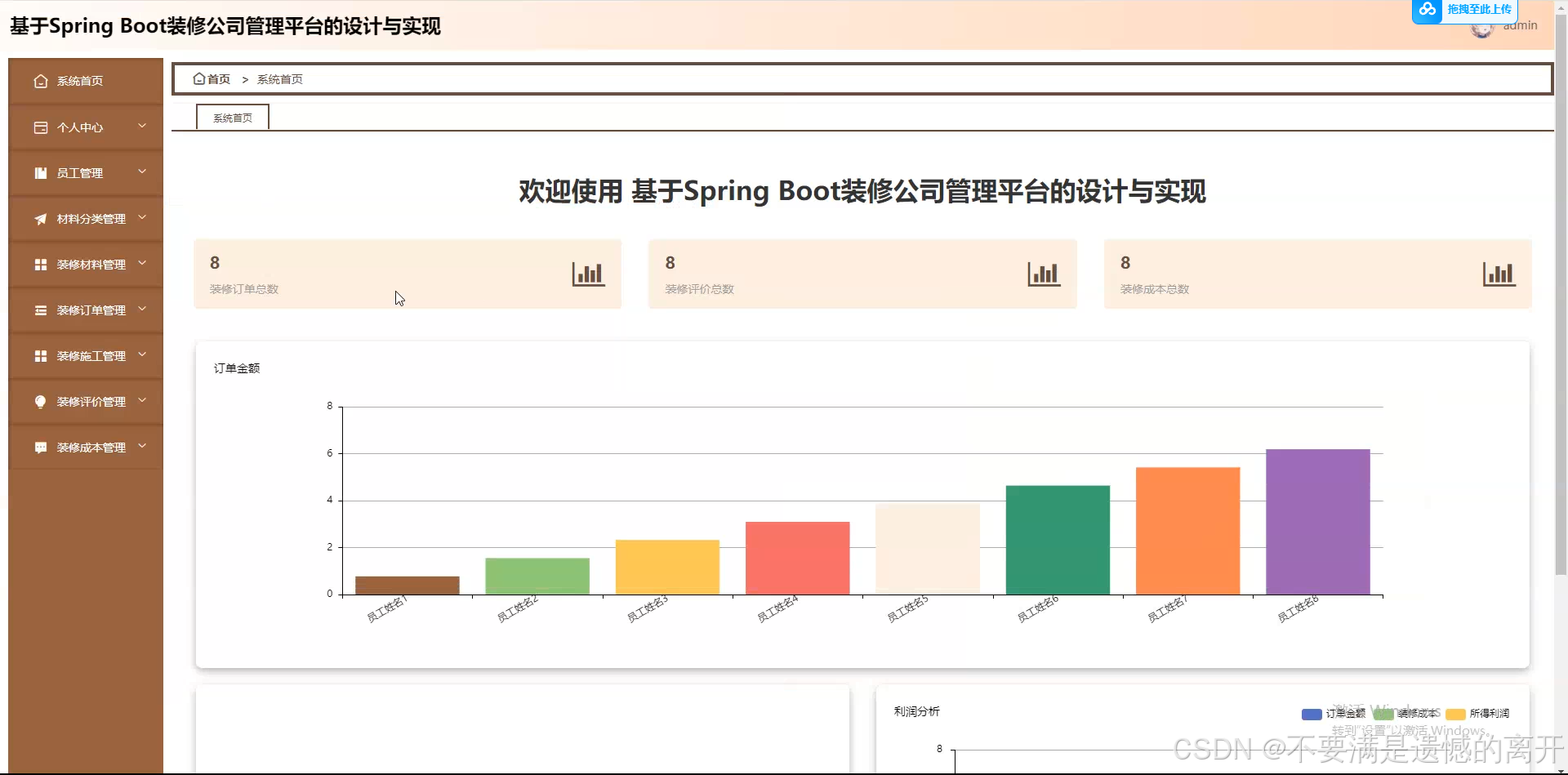This screenshot has width=1568, height=775.
Task: Click the green bar for 员工姓名2
Action: pyautogui.click(x=537, y=577)
